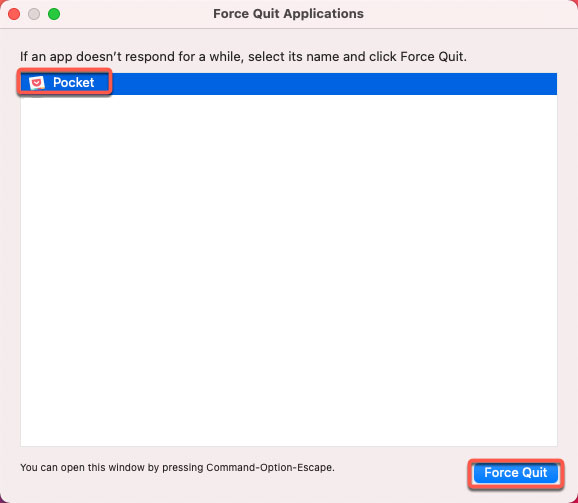Viewport: 578px width, 503px height.
Task: Click the bottom of the empty app list
Action: coord(289,435)
